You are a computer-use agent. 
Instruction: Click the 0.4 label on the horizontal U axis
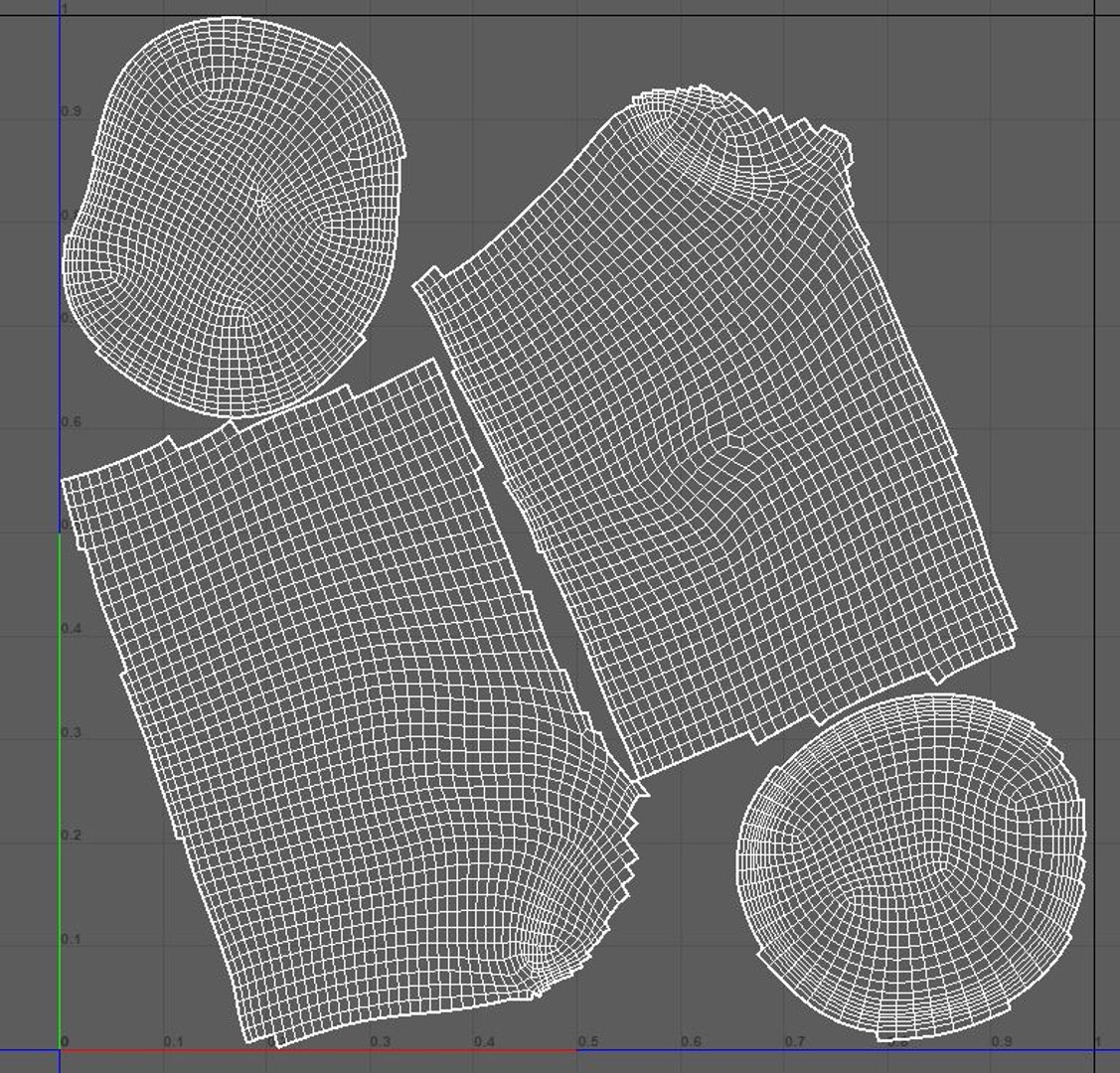[x=484, y=1041]
